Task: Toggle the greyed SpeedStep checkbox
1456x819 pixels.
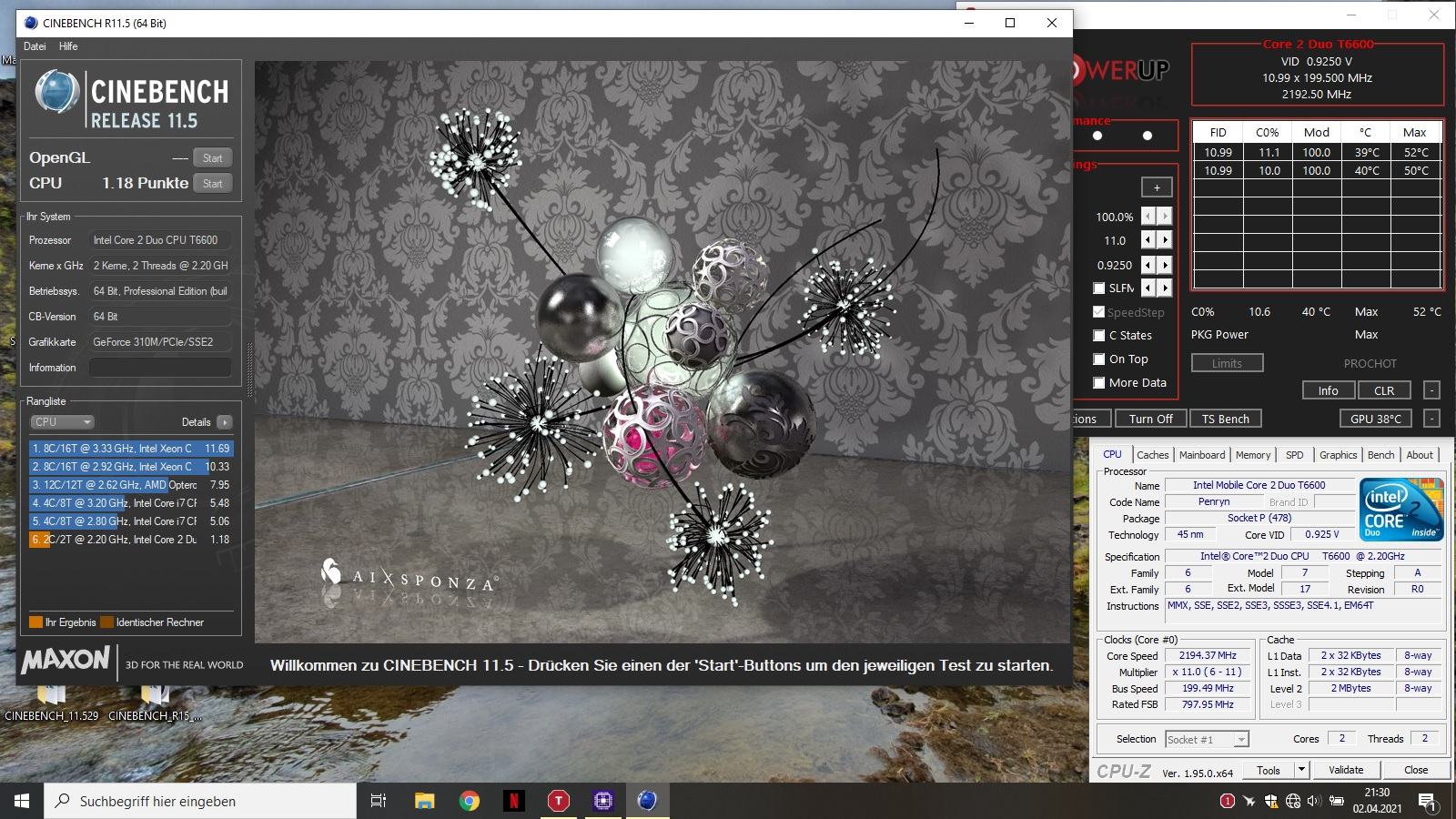Action: tap(1099, 312)
